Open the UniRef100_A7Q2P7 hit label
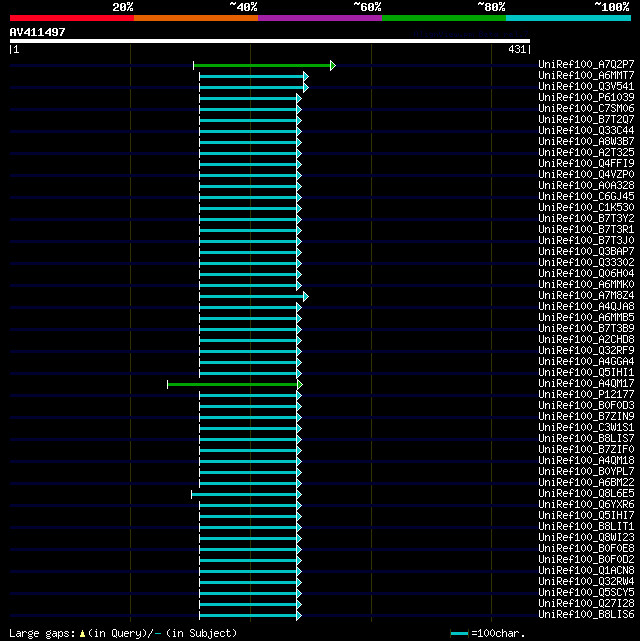The image size is (640, 641). point(586,64)
